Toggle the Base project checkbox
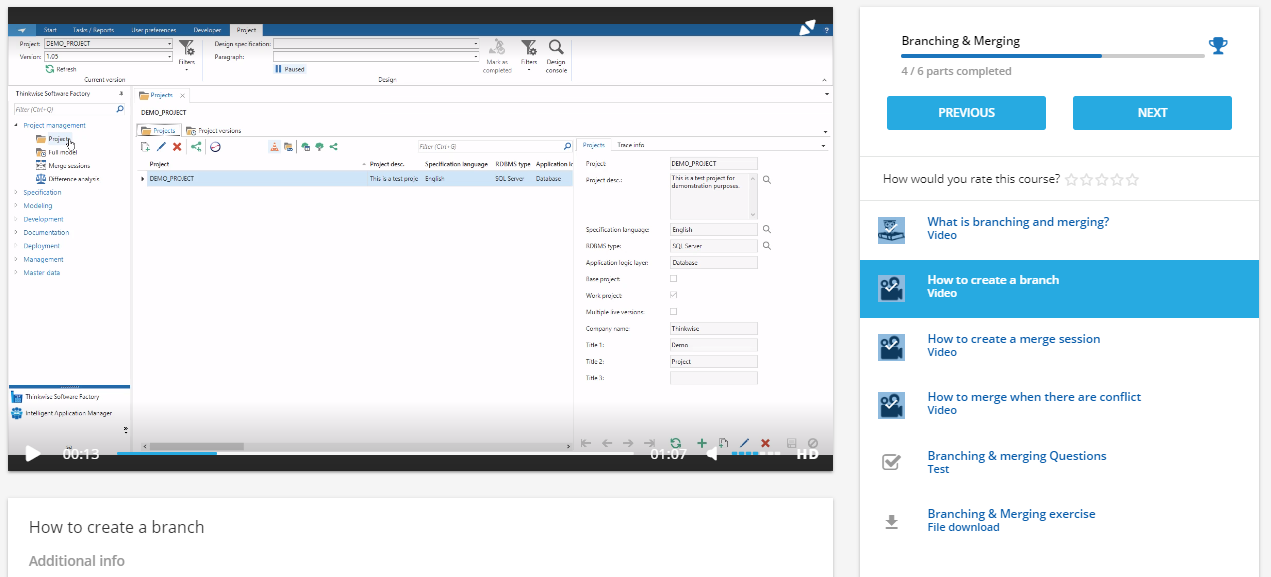This screenshot has width=1271, height=577. click(x=673, y=279)
